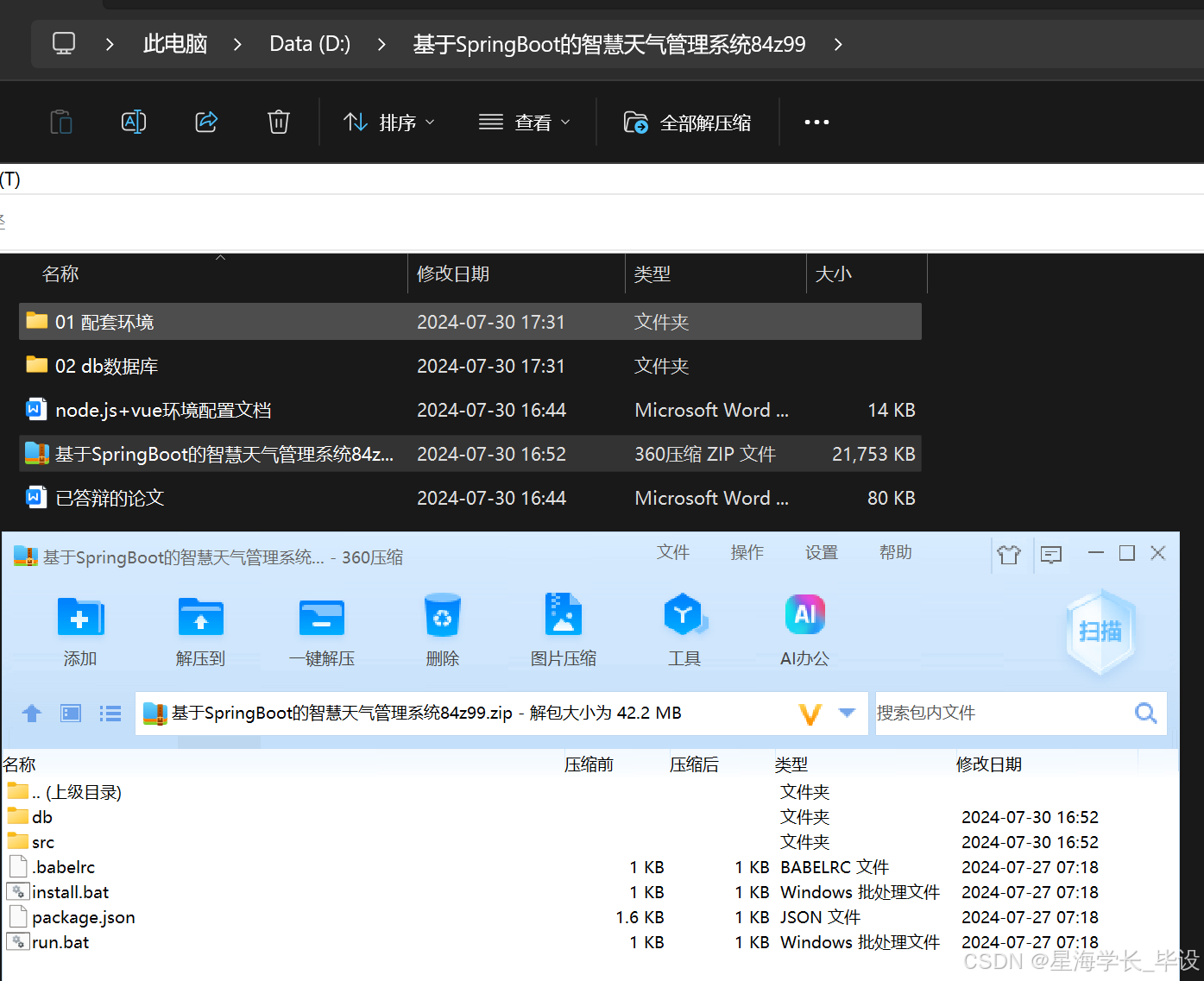Click 删除 delete icon in 360压缩
The image size is (1204, 981).
coord(443,631)
